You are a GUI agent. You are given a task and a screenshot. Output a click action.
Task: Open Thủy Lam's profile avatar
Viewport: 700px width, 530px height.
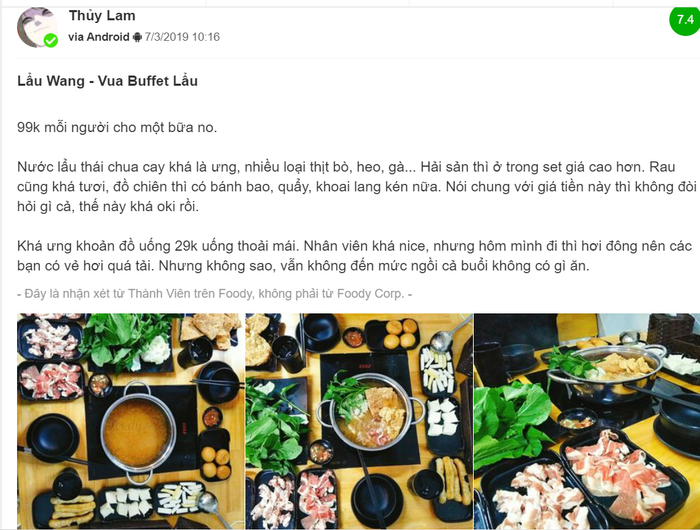[x=38, y=27]
